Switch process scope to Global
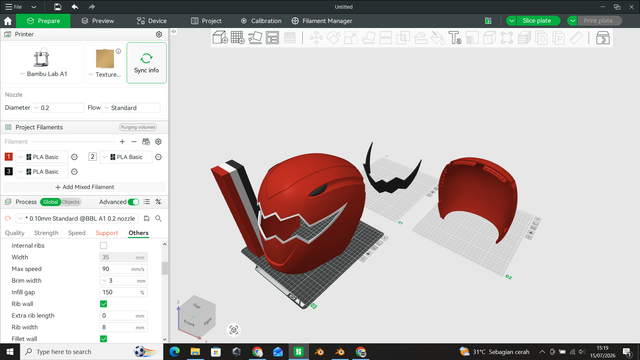The image size is (640, 360). 50,202
